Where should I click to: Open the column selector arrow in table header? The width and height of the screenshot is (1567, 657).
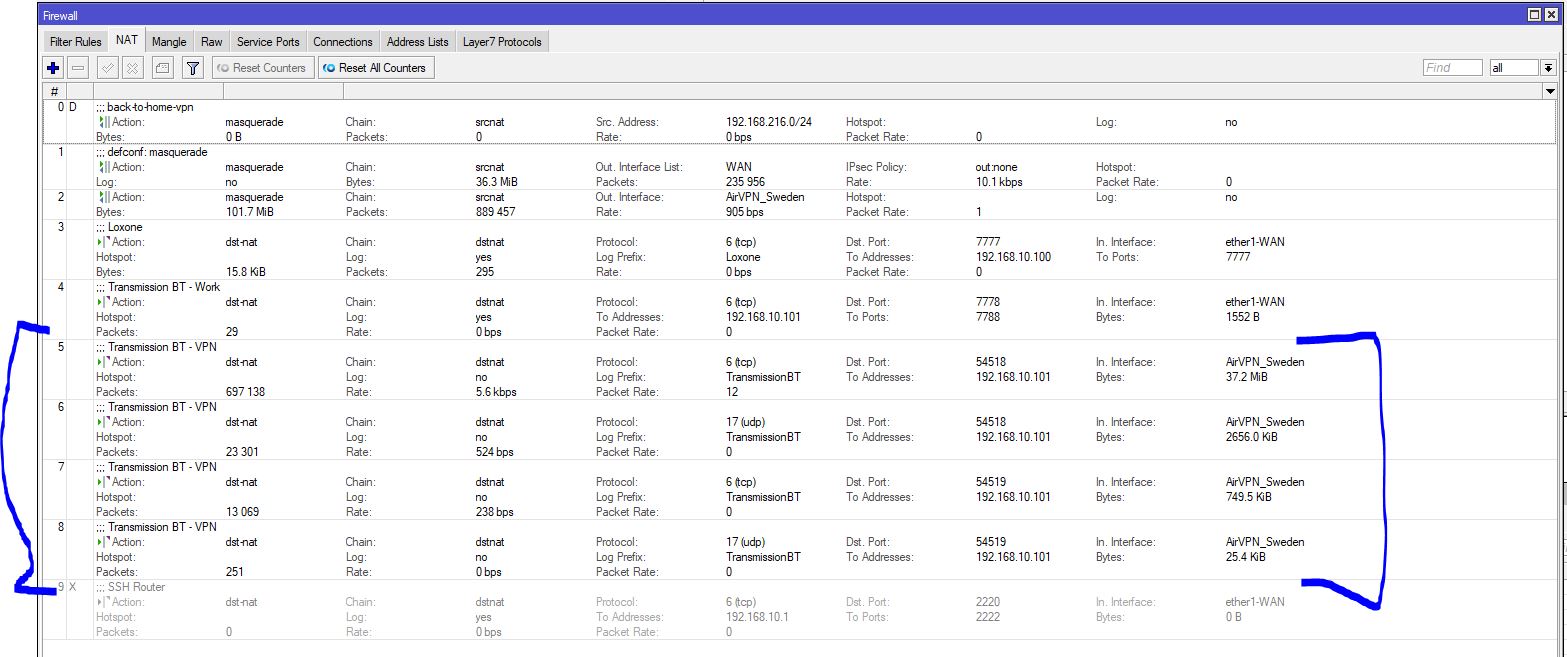(1550, 91)
